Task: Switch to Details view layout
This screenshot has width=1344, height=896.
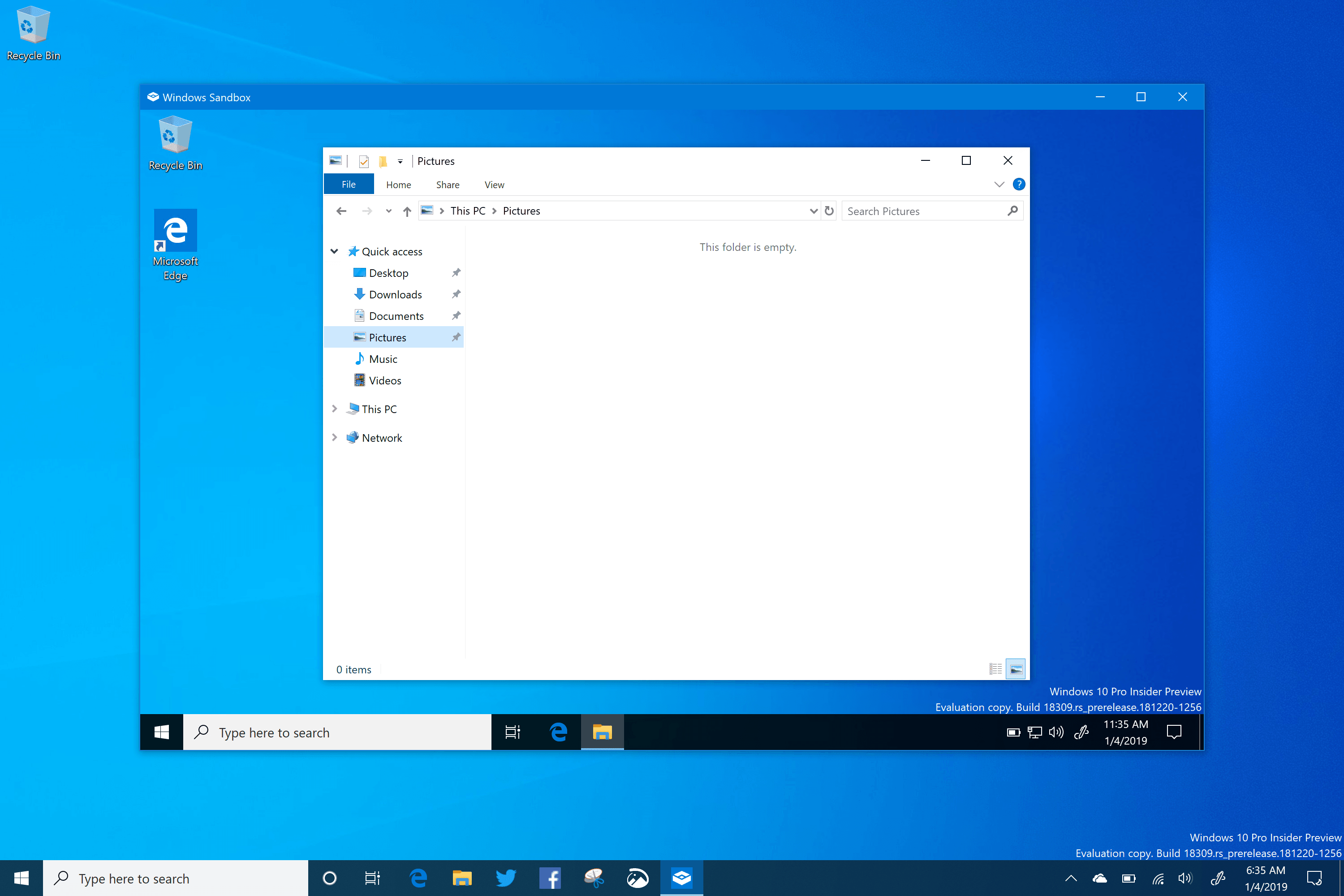Action: click(x=995, y=669)
